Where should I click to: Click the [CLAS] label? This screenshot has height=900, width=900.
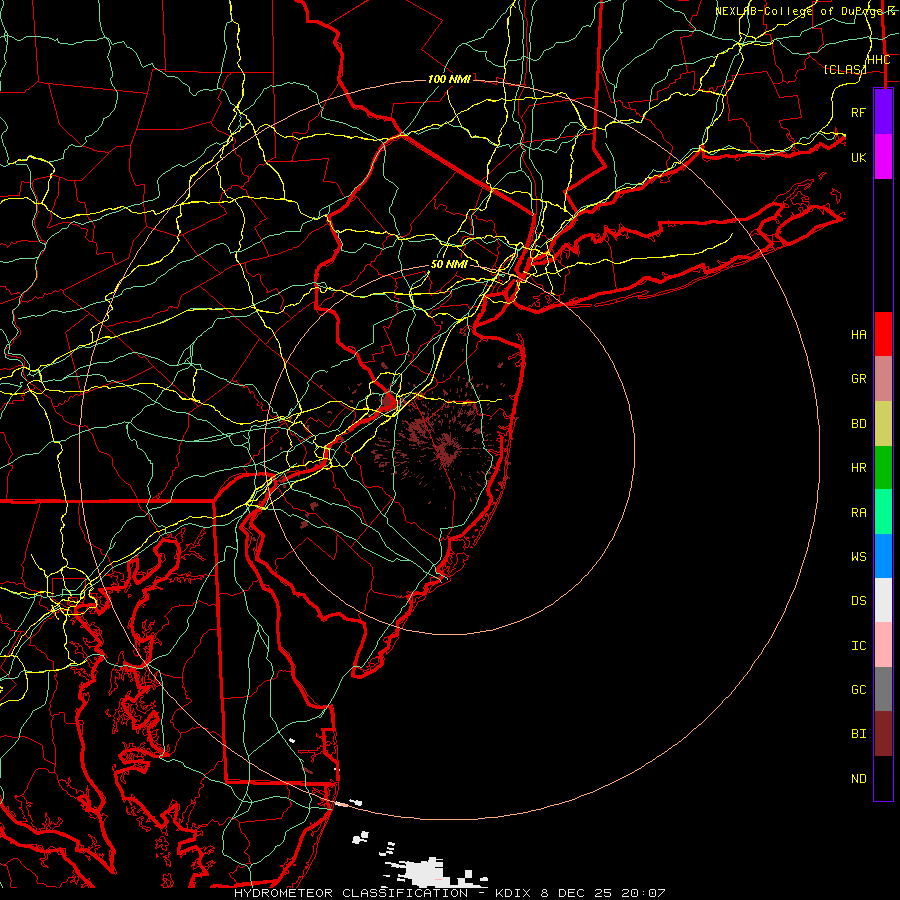(845, 69)
